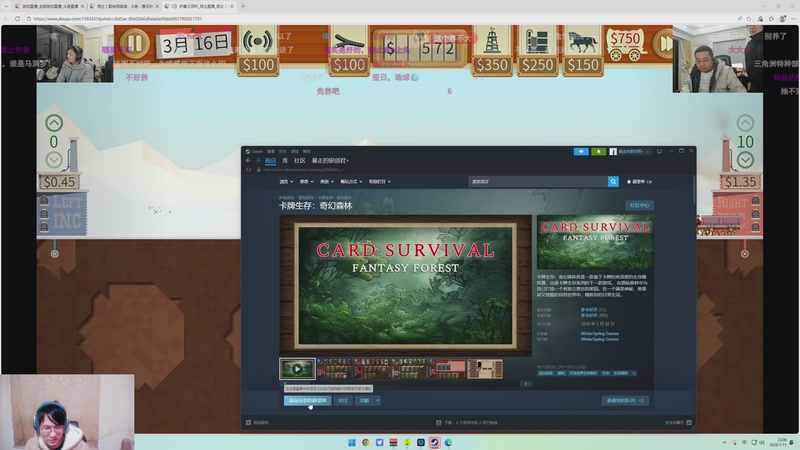The width and height of the screenshot is (800, 450).
Task: Raise Left Inc price with up arrow
Action: 54,123
